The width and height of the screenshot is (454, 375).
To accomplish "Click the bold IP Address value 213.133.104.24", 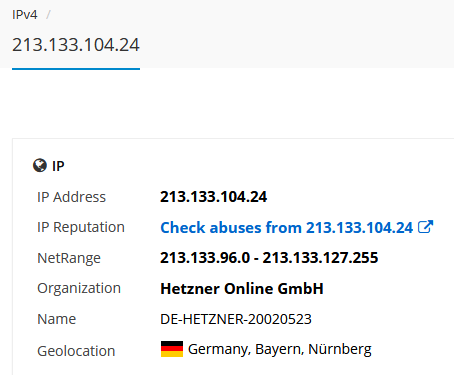I will [x=213, y=197].
